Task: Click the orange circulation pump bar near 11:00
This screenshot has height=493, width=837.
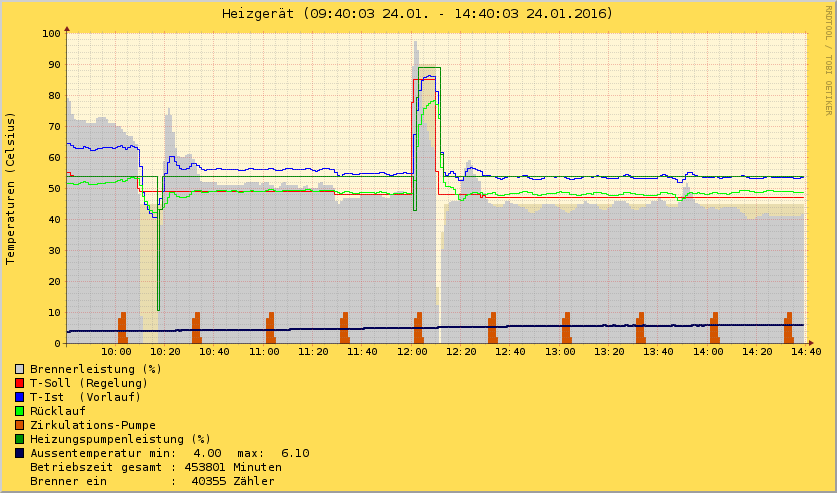Action: pyautogui.click(x=270, y=328)
